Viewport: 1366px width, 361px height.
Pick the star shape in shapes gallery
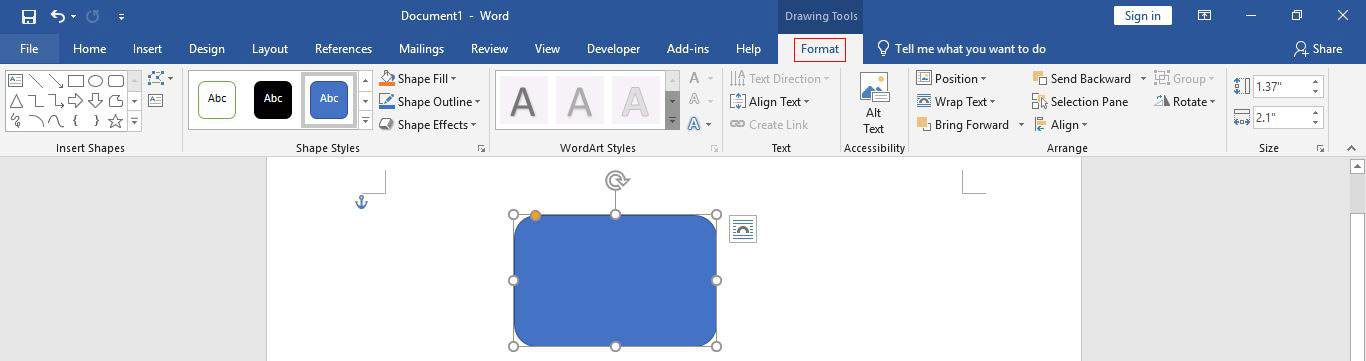click(x=116, y=121)
